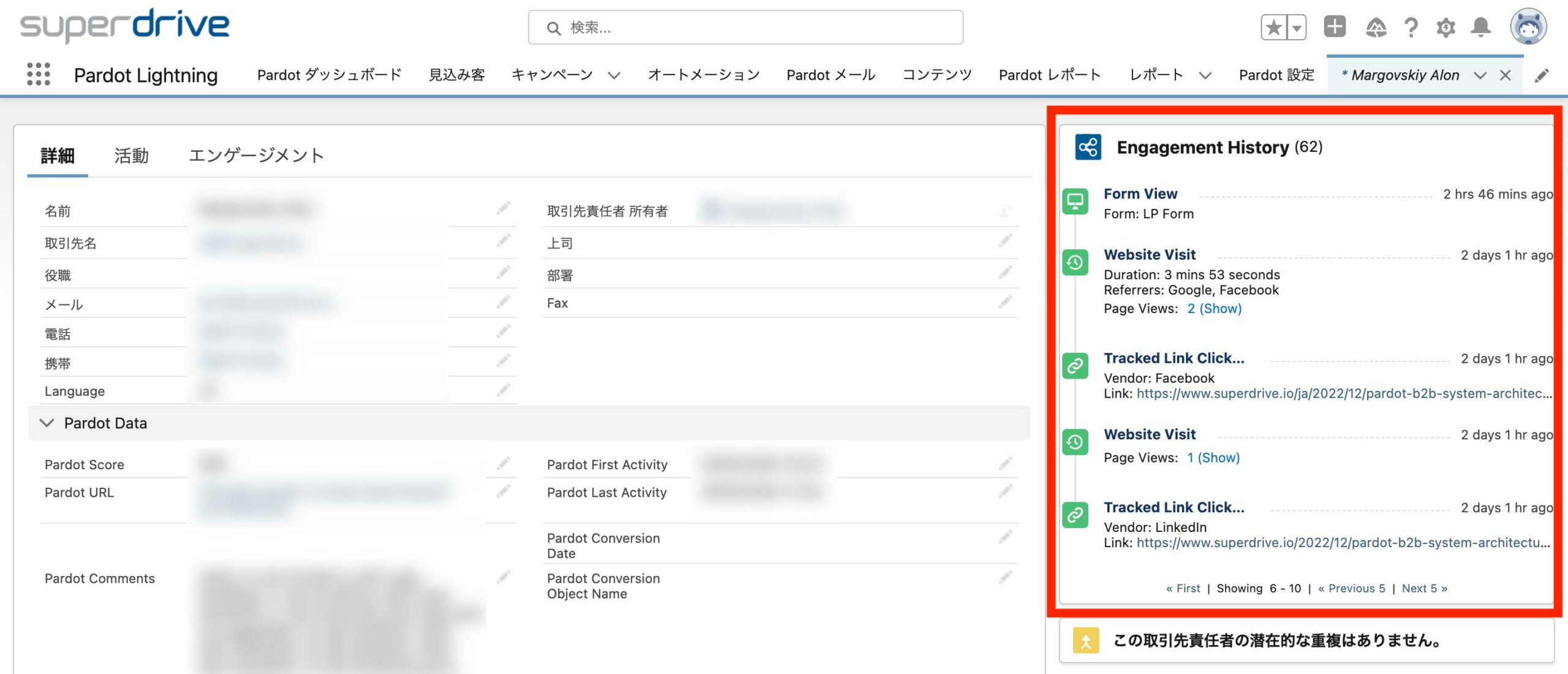The height and width of the screenshot is (674, 1568).
Task: Edit the Pardot Last Activity pencil icon
Action: tap(1005, 491)
